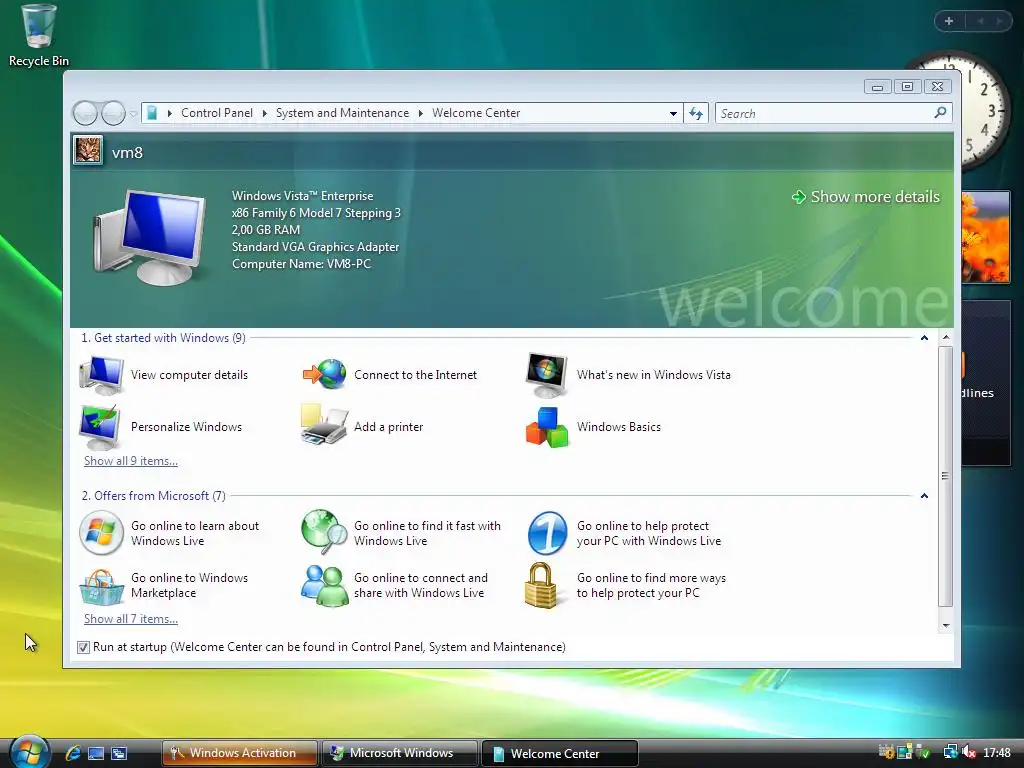1024x768 pixels.
Task: Expand arrow after System and Maintenance breadcrumb
Action: pos(421,113)
